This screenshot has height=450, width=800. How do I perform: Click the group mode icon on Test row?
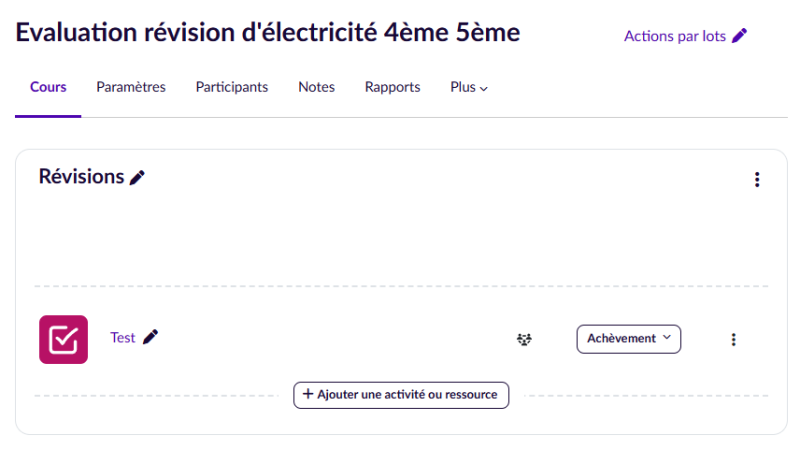[x=524, y=339]
